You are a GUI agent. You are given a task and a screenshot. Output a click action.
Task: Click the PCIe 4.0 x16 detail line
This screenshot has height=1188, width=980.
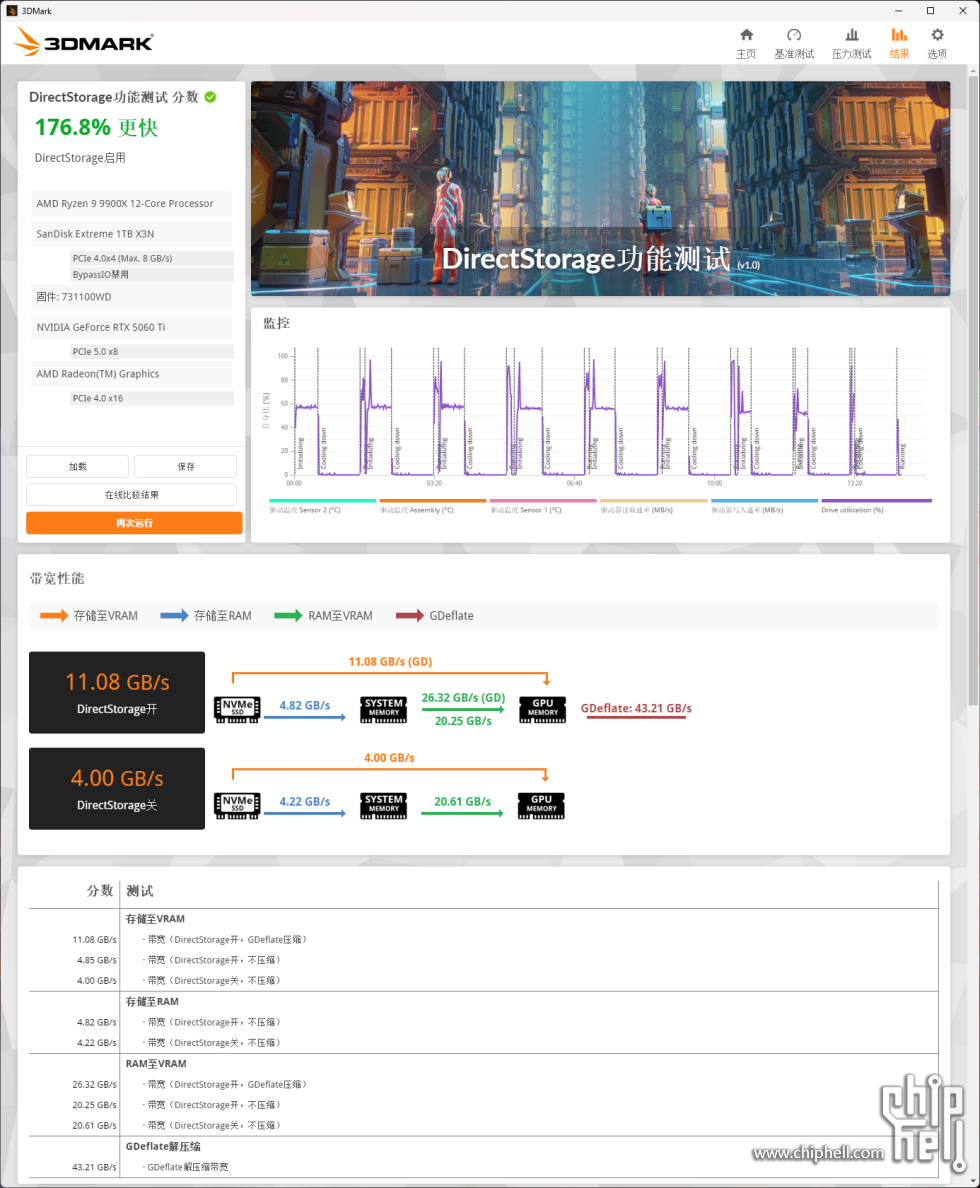click(x=152, y=399)
